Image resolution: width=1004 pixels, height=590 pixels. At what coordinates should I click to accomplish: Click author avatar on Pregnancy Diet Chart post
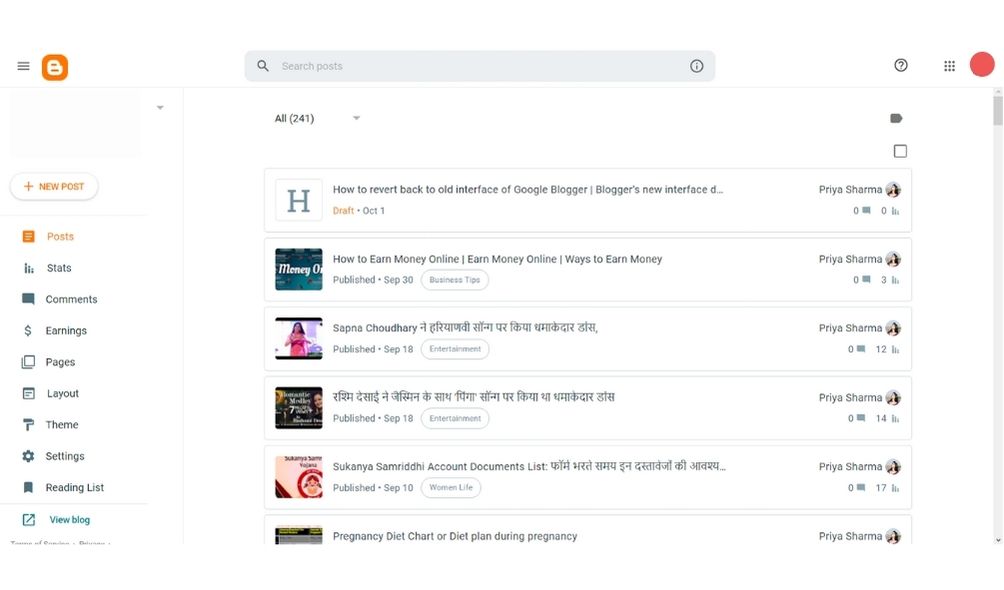(x=893, y=536)
